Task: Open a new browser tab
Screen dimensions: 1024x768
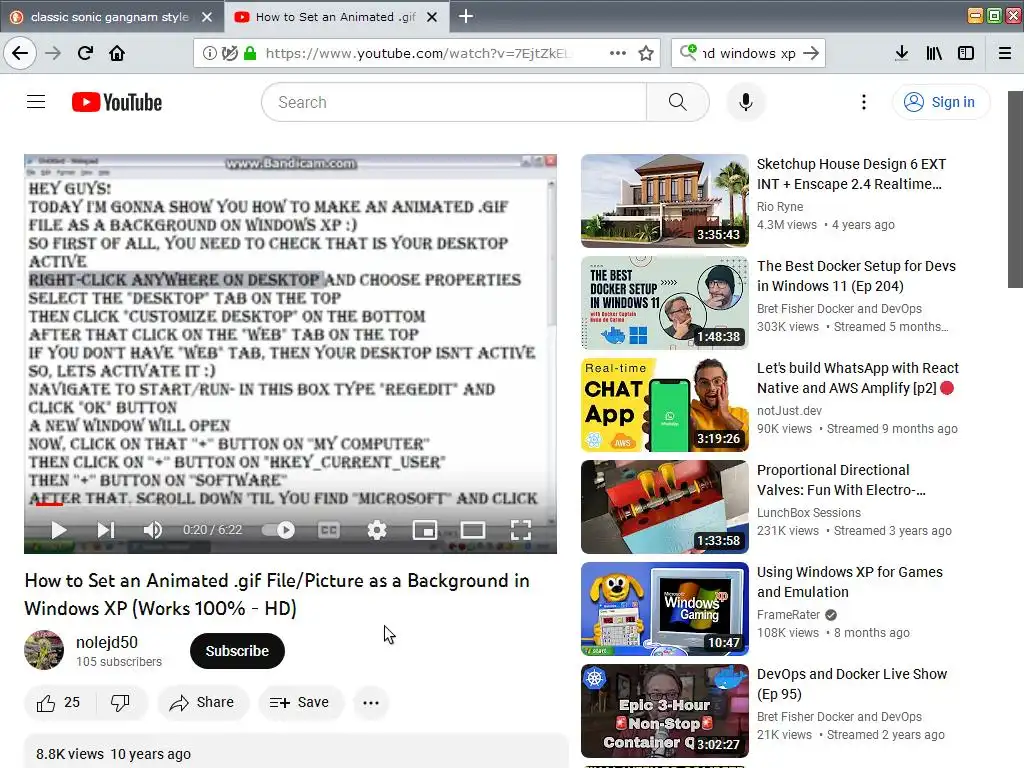Action: [466, 16]
